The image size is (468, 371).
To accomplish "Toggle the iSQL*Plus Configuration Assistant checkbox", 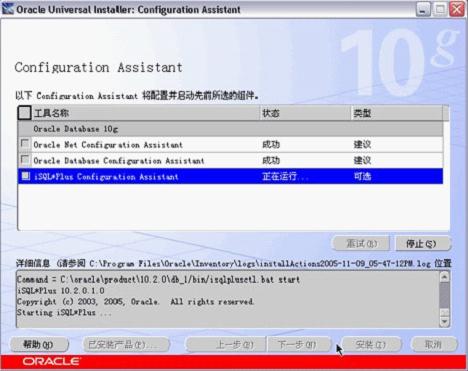I will (x=26, y=176).
